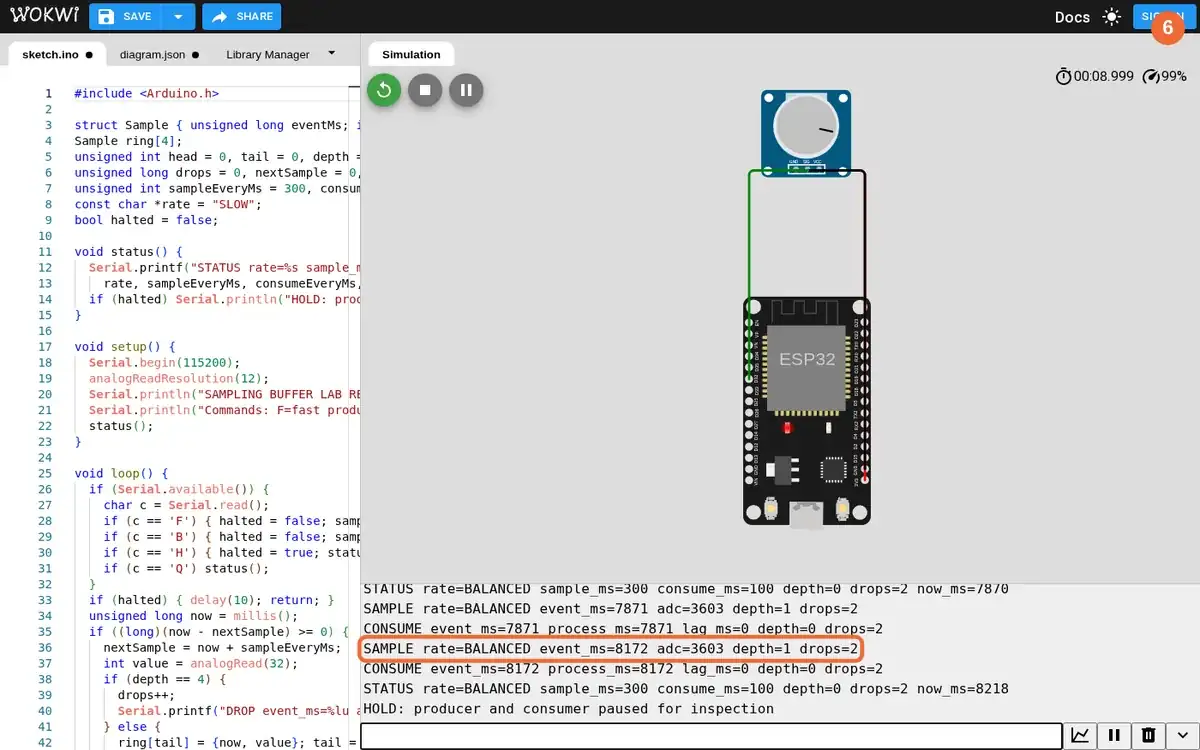Collapse the serial monitor with chevron
This screenshot has height=750, width=1200.
[1183, 736]
